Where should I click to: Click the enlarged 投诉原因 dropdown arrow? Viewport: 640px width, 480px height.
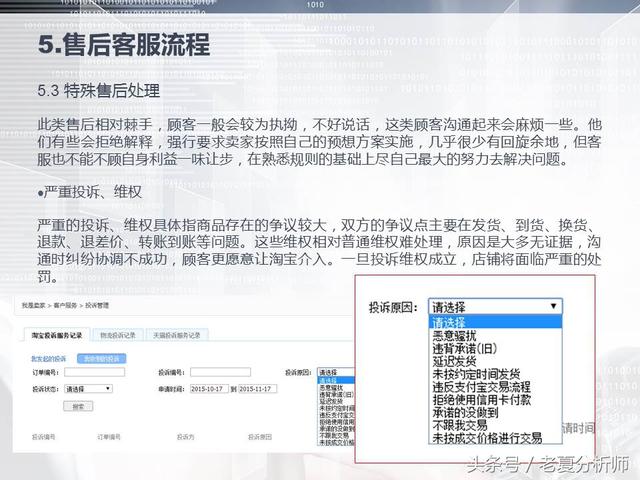point(554,307)
